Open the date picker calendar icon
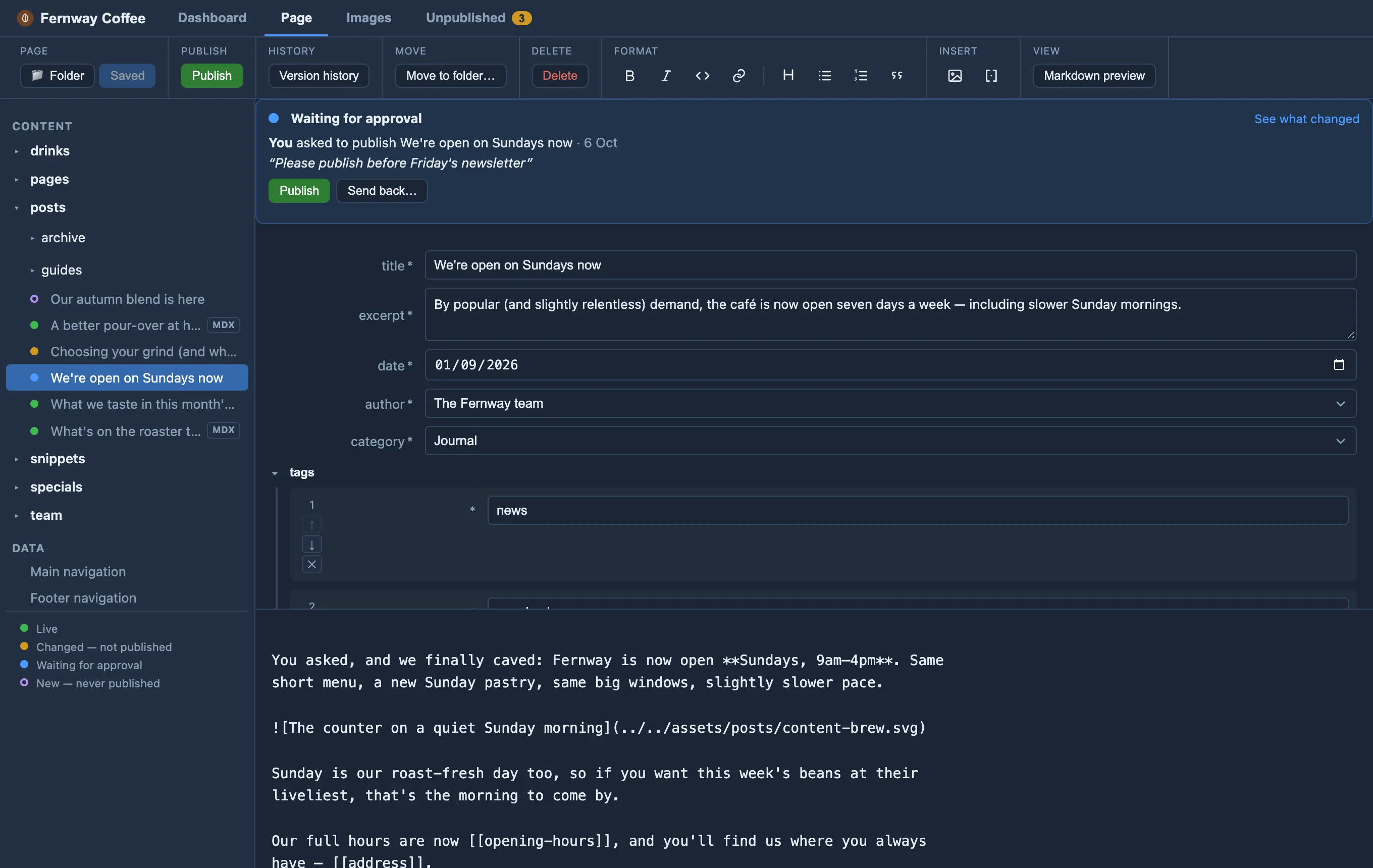1373x868 pixels. click(x=1339, y=365)
